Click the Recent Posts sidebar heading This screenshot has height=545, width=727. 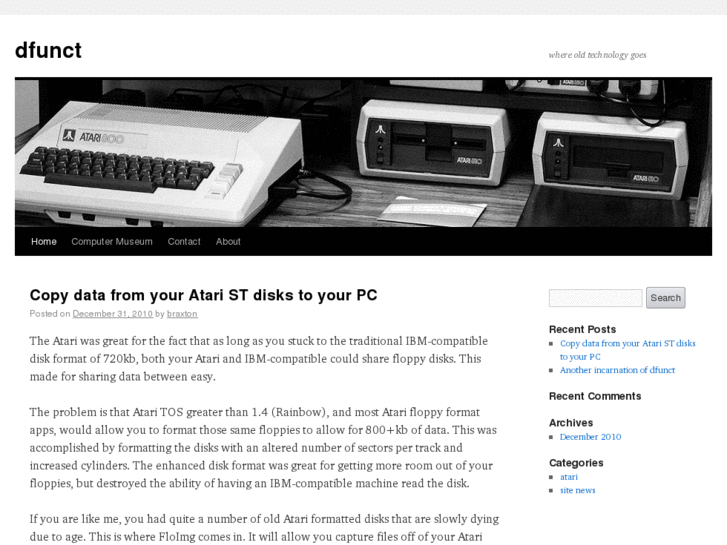coord(582,329)
